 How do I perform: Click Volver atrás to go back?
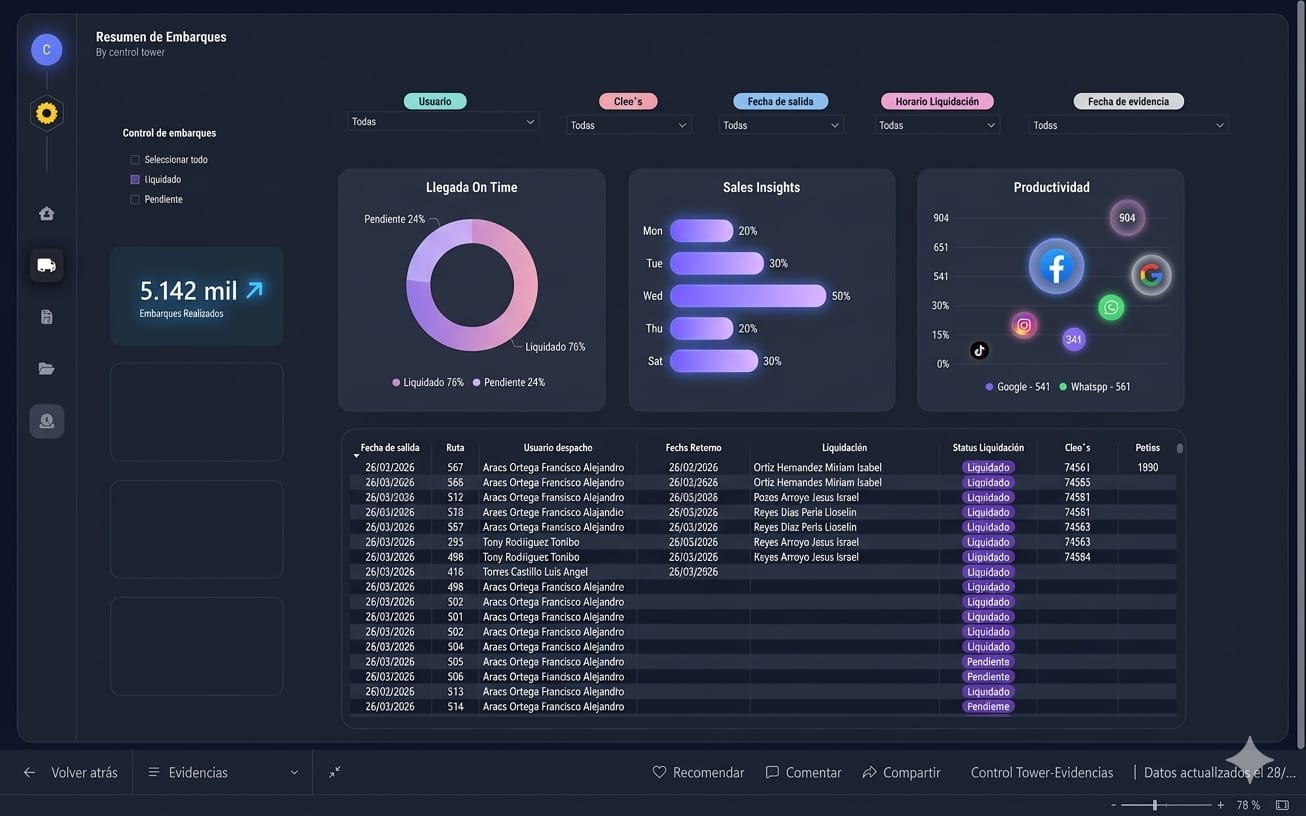pyautogui.click(x=71, y=772)
